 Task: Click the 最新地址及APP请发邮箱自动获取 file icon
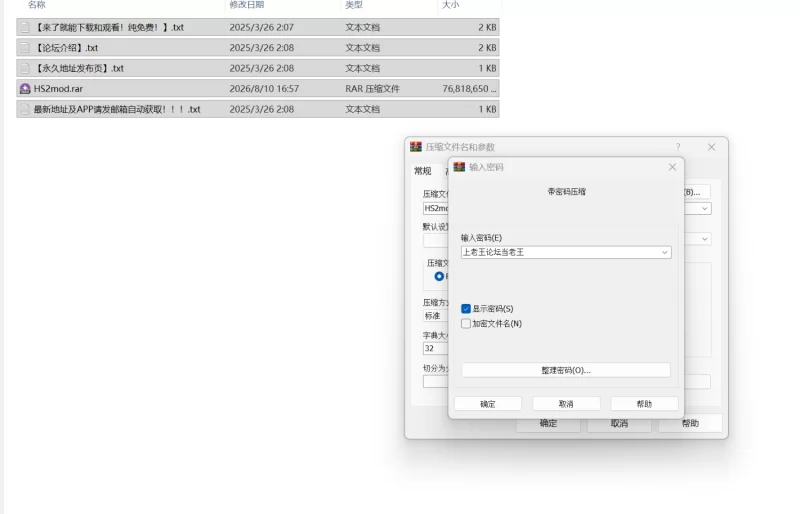click(24, 109)
